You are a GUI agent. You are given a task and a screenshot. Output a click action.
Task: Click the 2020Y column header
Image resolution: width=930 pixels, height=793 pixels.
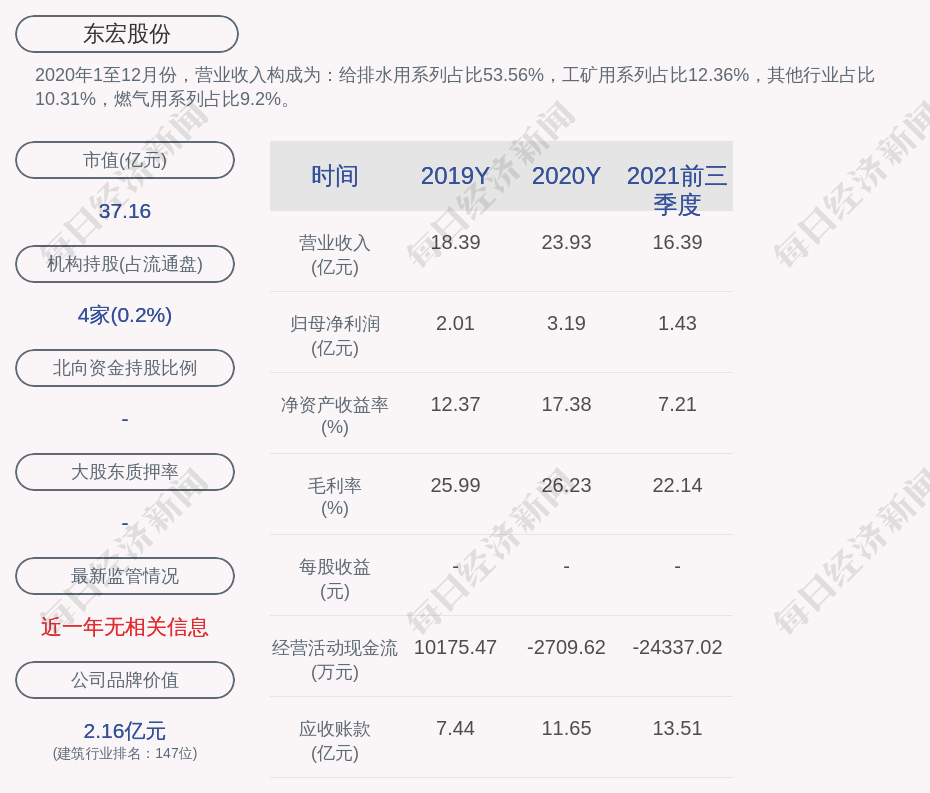tap(566, 176)
